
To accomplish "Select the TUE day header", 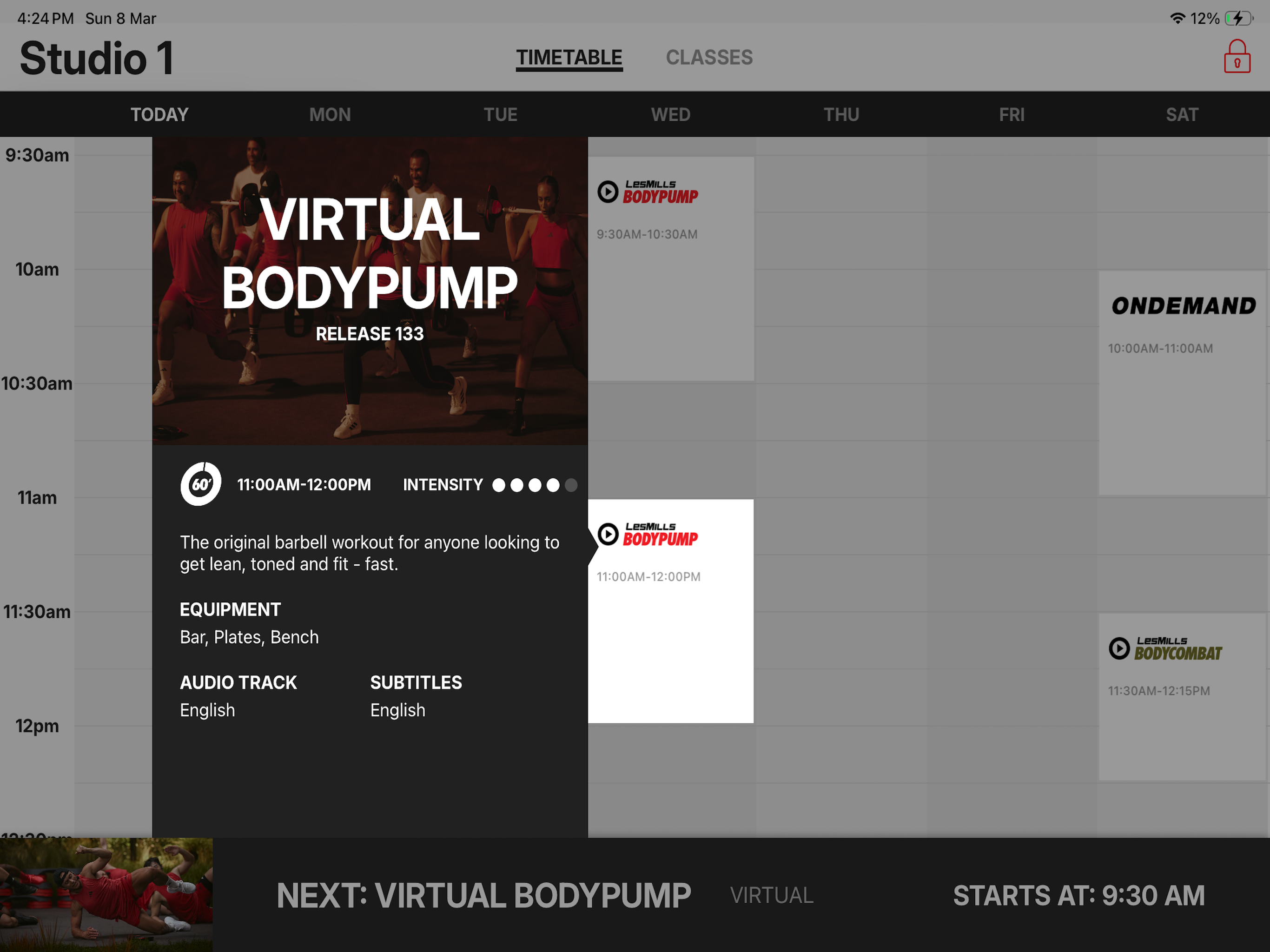I will coord(501,115).
